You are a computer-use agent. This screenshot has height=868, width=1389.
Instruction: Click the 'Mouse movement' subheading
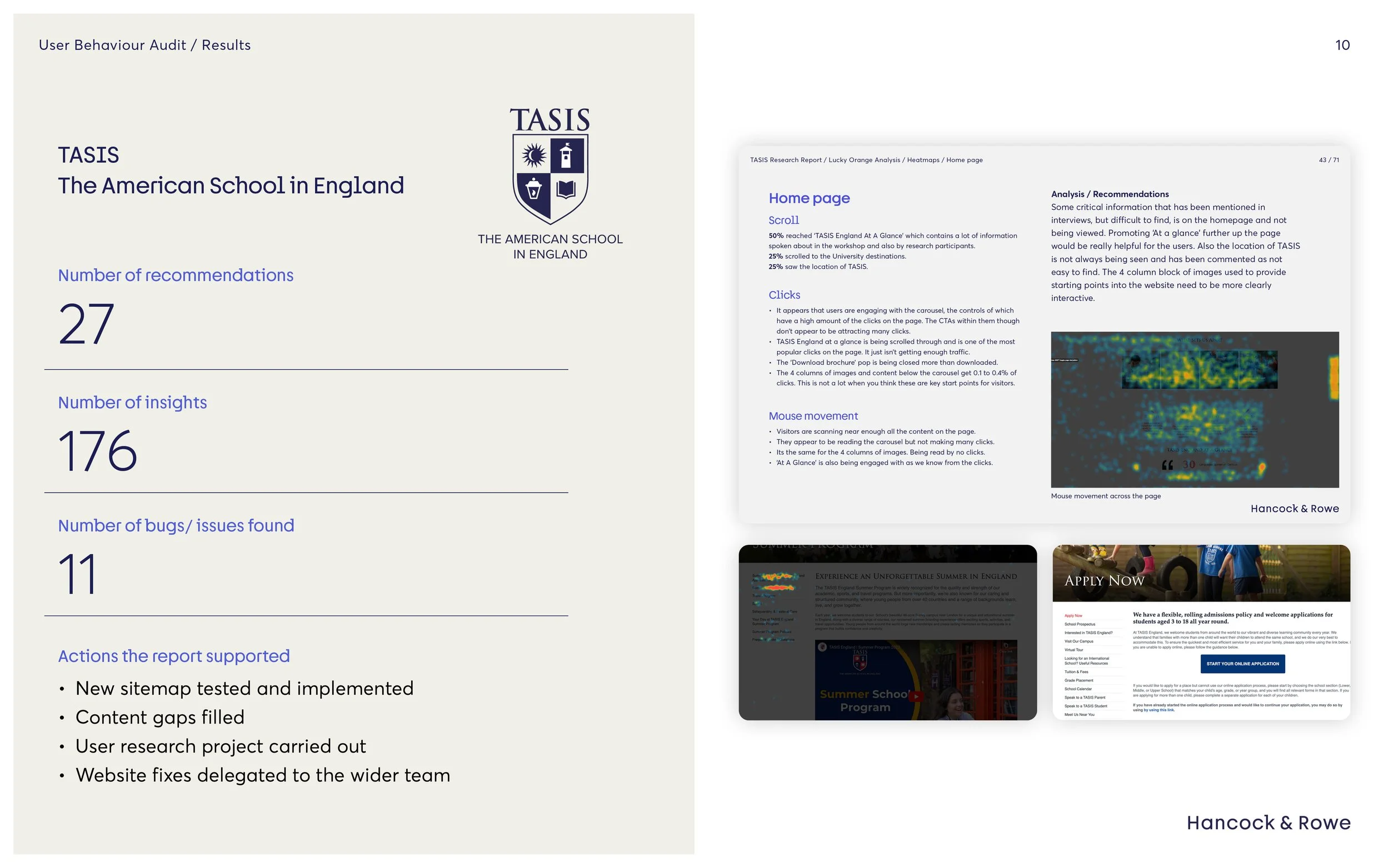(813, 416)
